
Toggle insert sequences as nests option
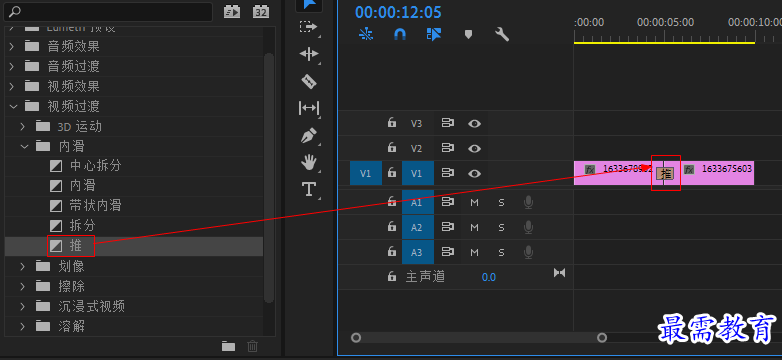point(366,34)
